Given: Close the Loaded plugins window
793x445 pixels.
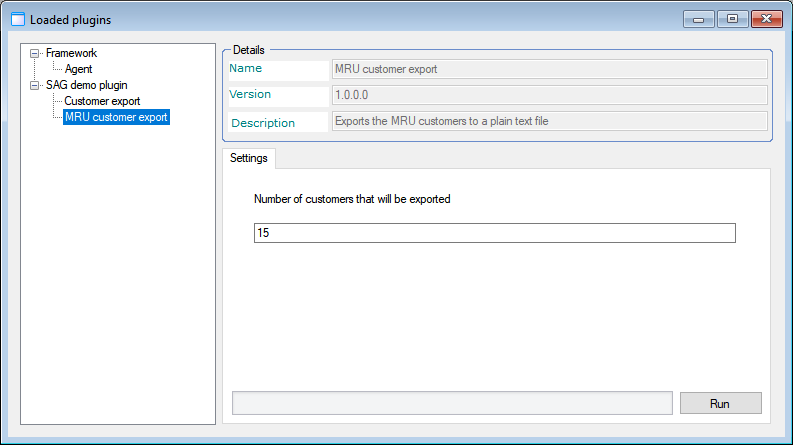Looking at the screenshot, I should pyautogui.click(x=766, y=19).
